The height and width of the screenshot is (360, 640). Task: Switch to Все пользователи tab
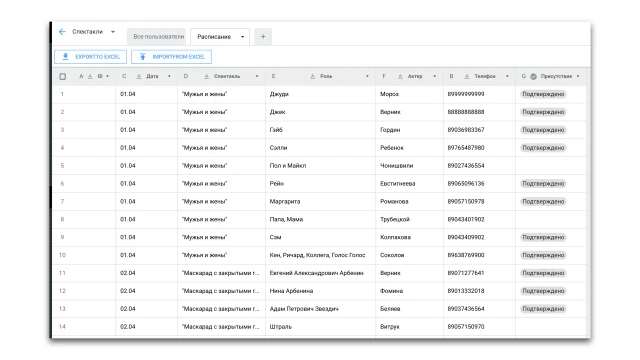pyautogui.click(x=157, y=37)
